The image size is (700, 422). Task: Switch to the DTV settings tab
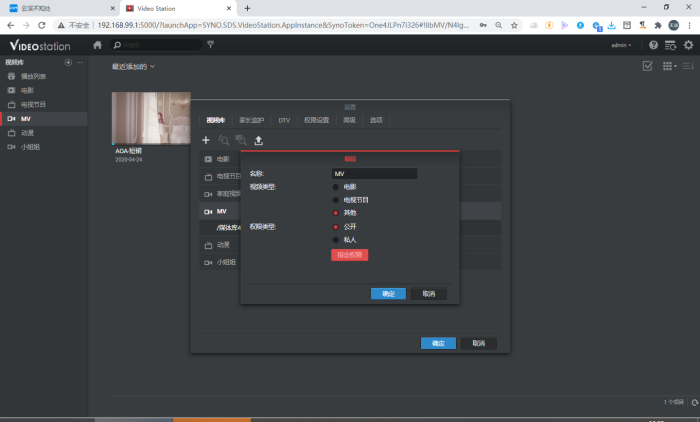pos(284,120)
